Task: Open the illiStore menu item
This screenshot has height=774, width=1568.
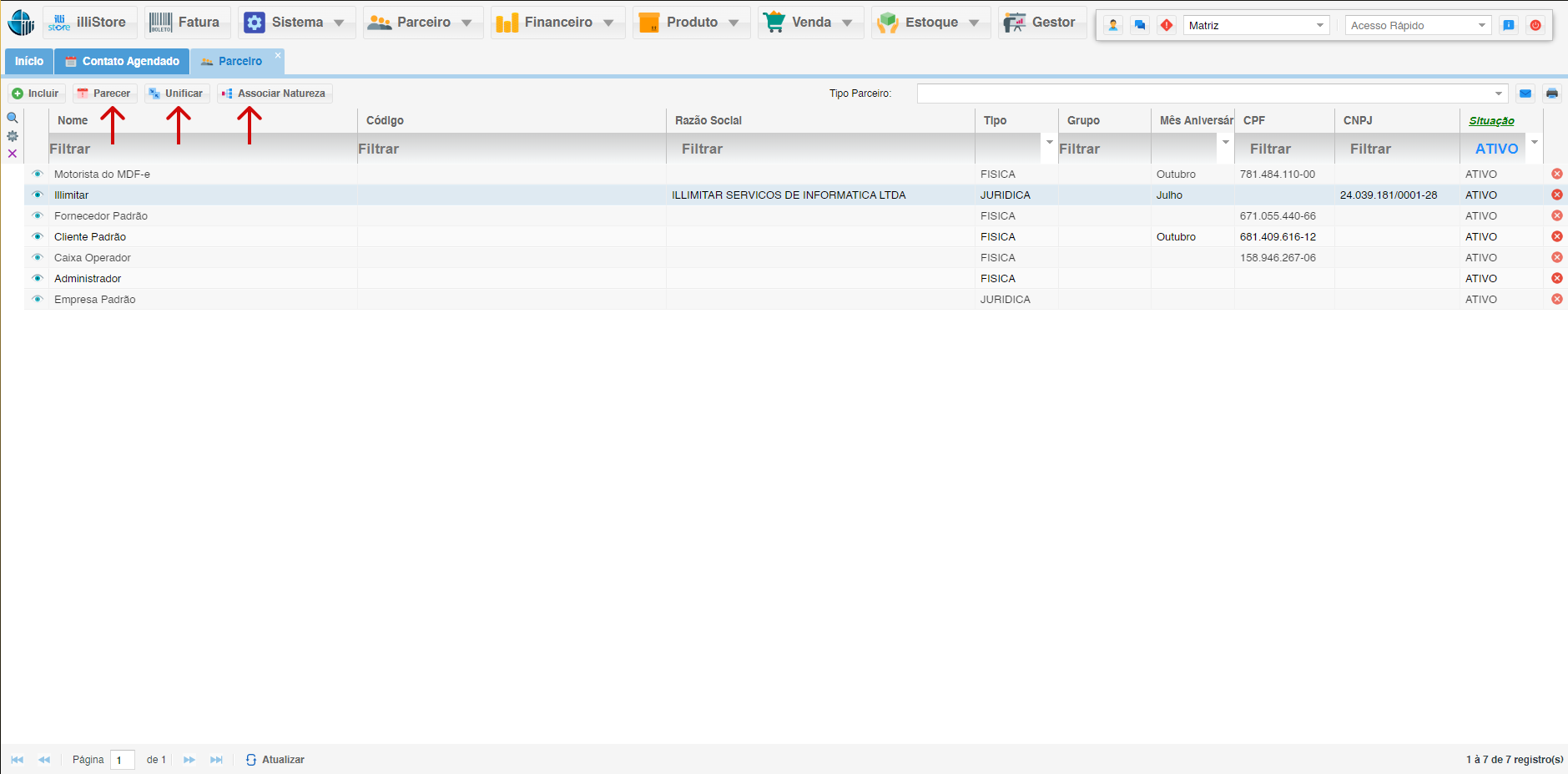Action: click(x=89, y=23)
